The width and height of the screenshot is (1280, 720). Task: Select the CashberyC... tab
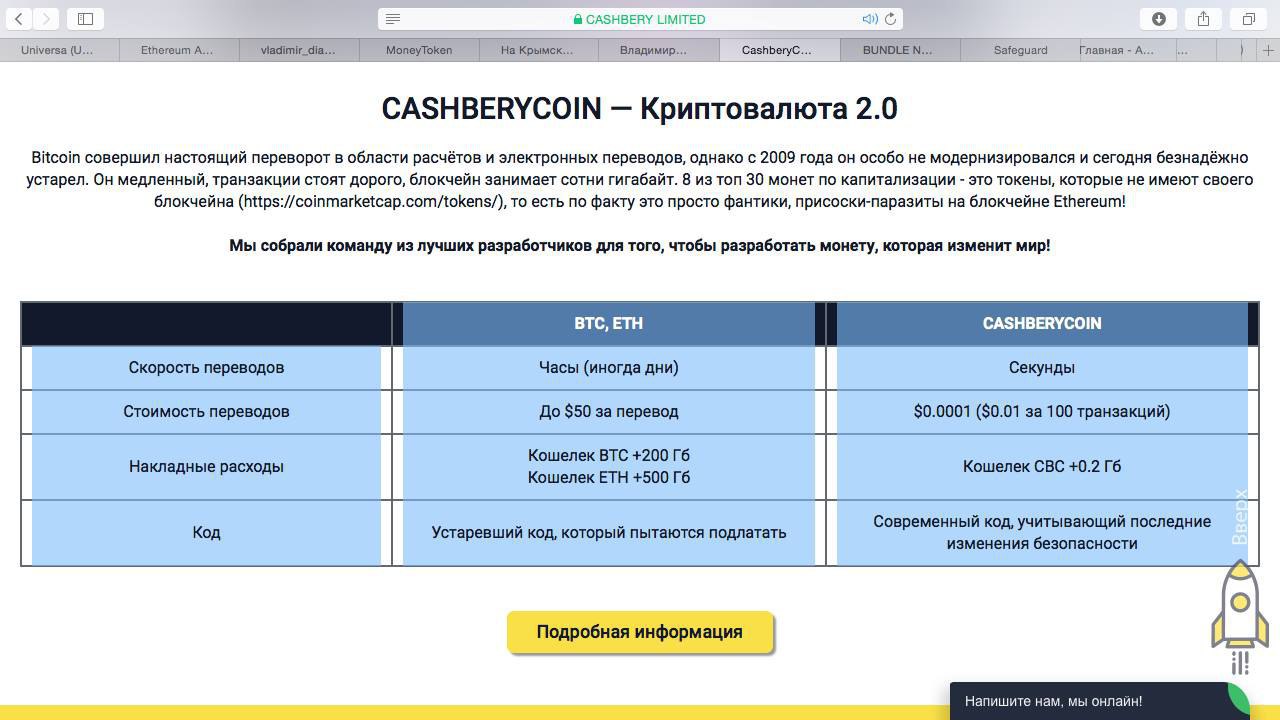[x=779, y=50]
